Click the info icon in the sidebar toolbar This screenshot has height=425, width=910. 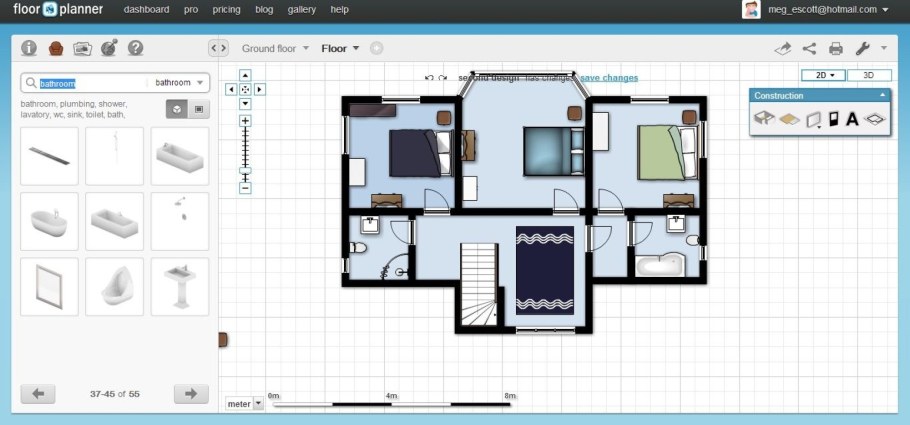point(29,48)
